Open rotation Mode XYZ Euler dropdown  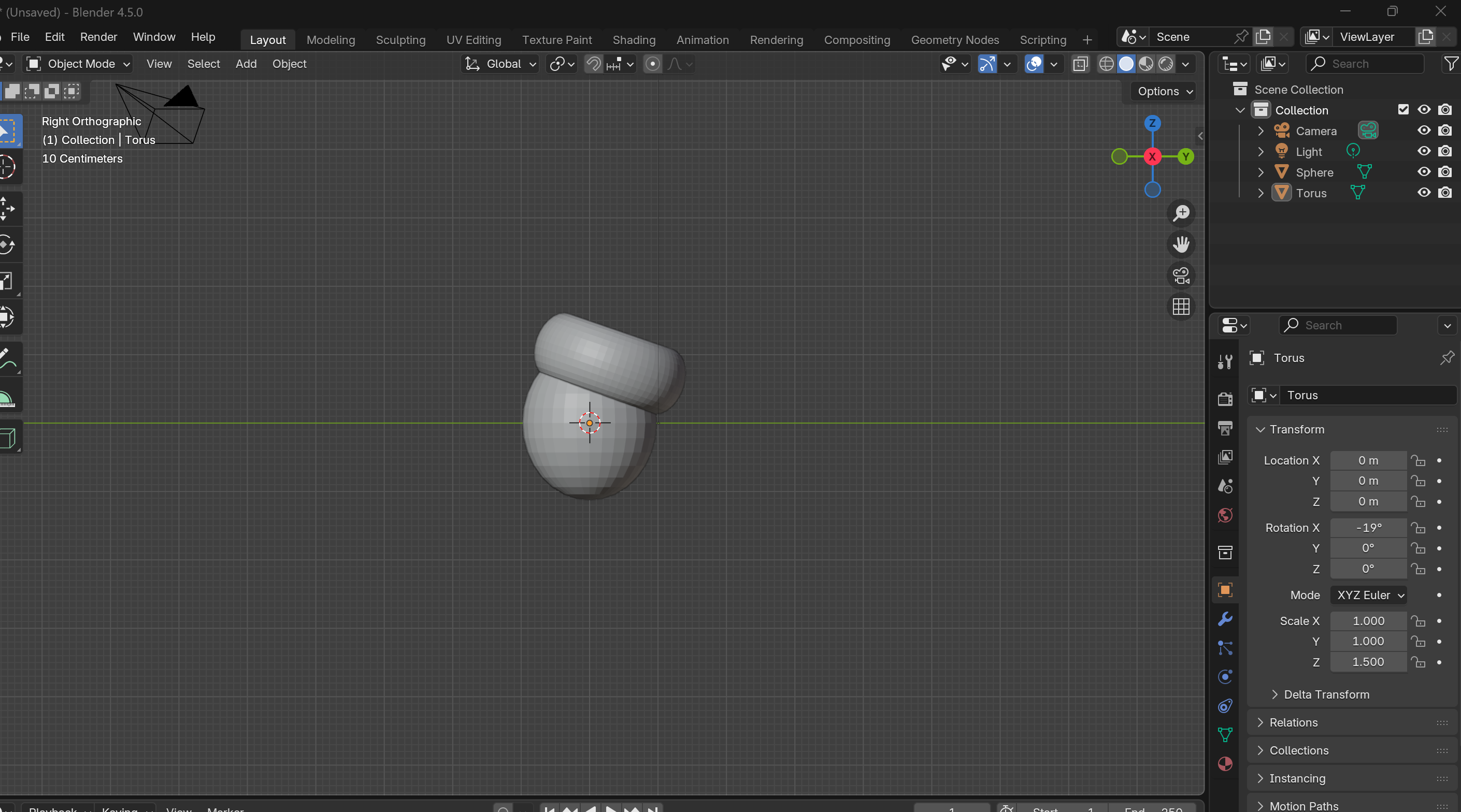(1369, 596)
